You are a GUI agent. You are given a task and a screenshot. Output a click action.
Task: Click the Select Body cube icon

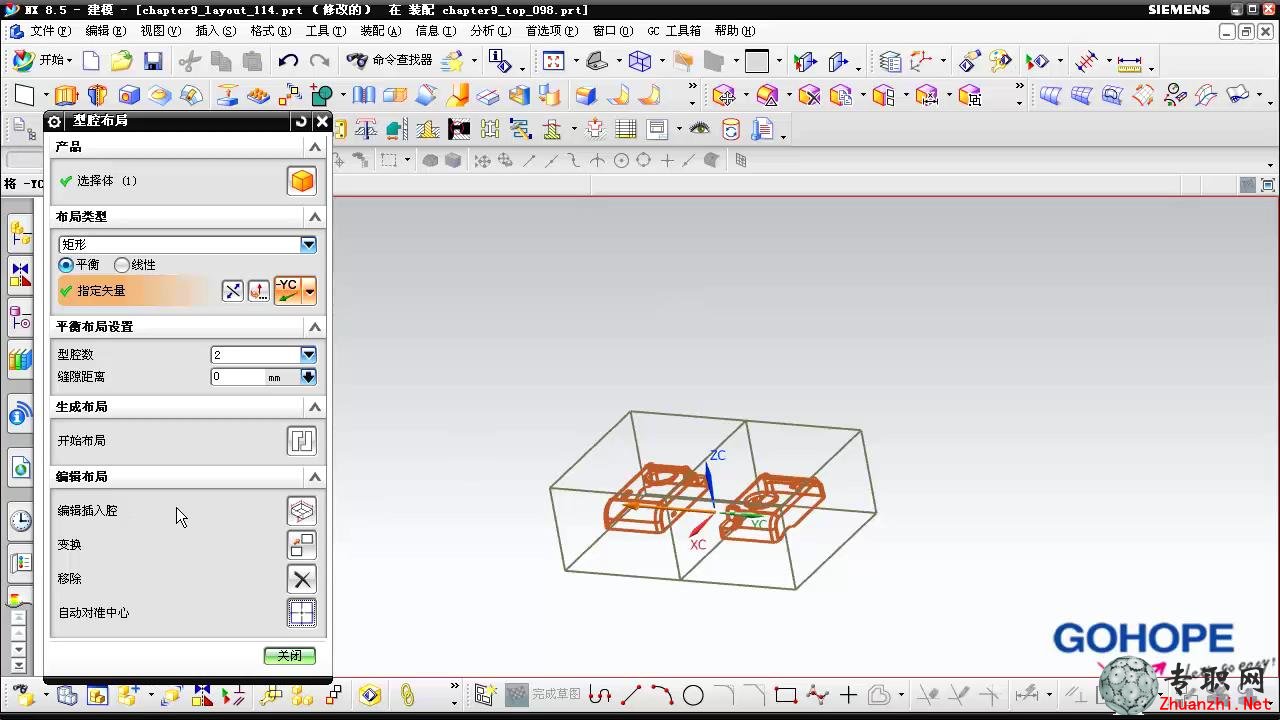pyautogui.click(x=302, y=181)
